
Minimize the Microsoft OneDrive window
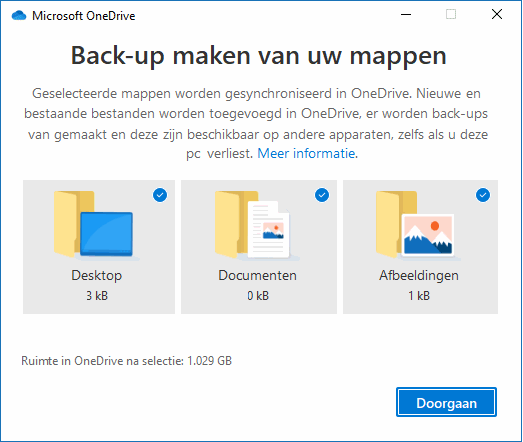pyautogui.click(x=406, y=15)
